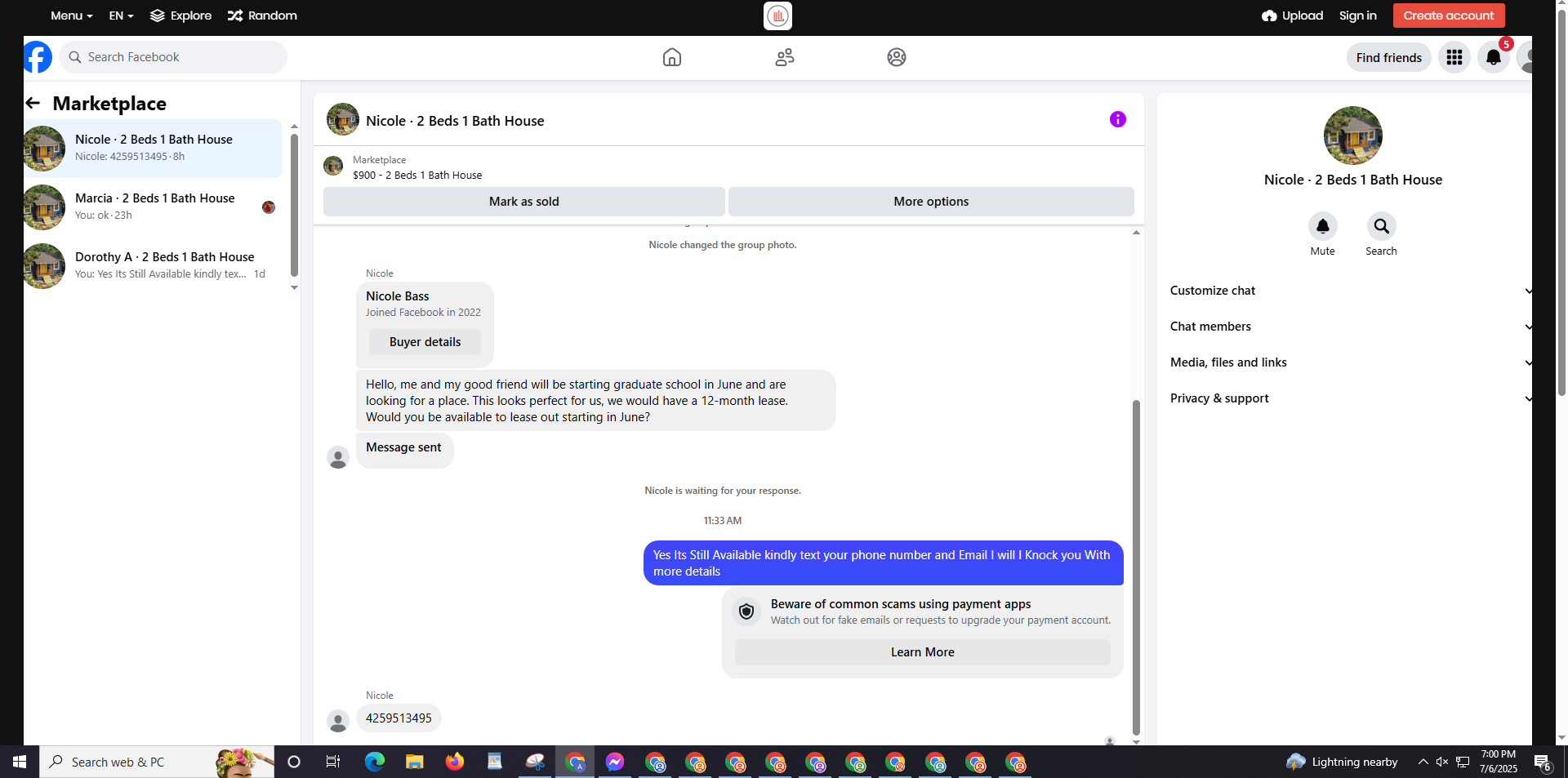Open Dorothy A's 2 Beds 1 Bath House conversation
1568x778 pixels.
point(153,266)
